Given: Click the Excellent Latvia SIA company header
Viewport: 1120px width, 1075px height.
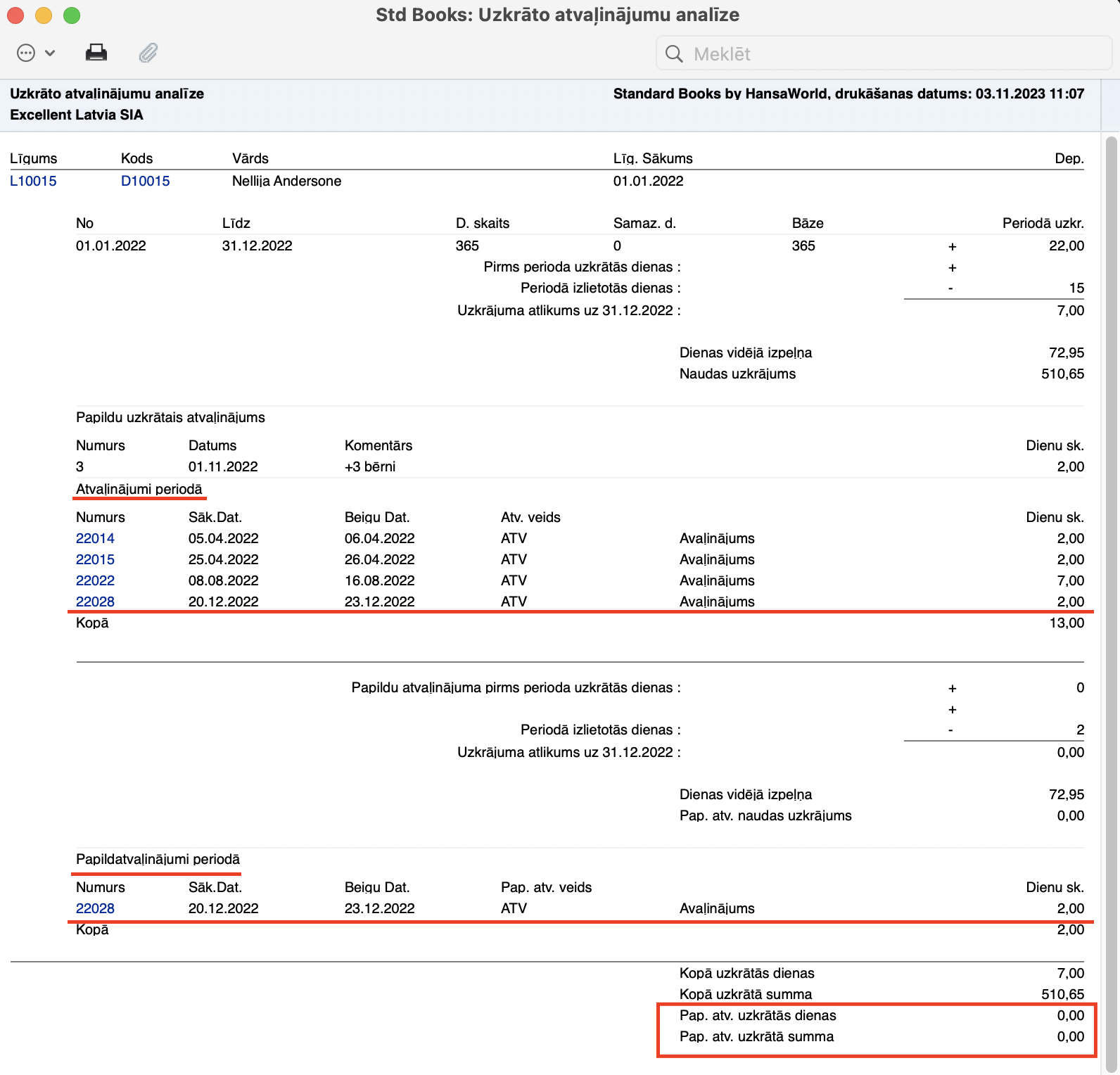Looking at the screenshot, I should click(77, 115).
